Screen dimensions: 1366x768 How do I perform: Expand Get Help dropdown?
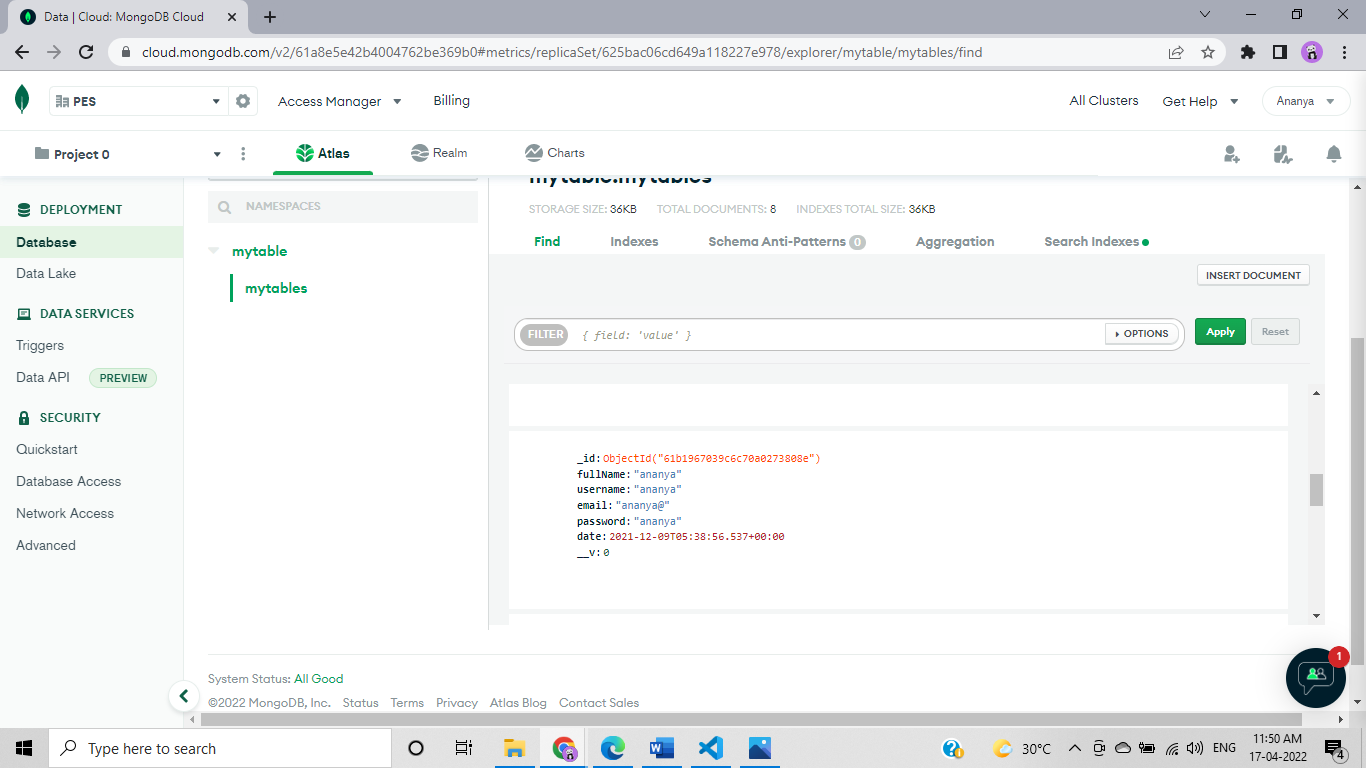click(x=1200, y=101)
